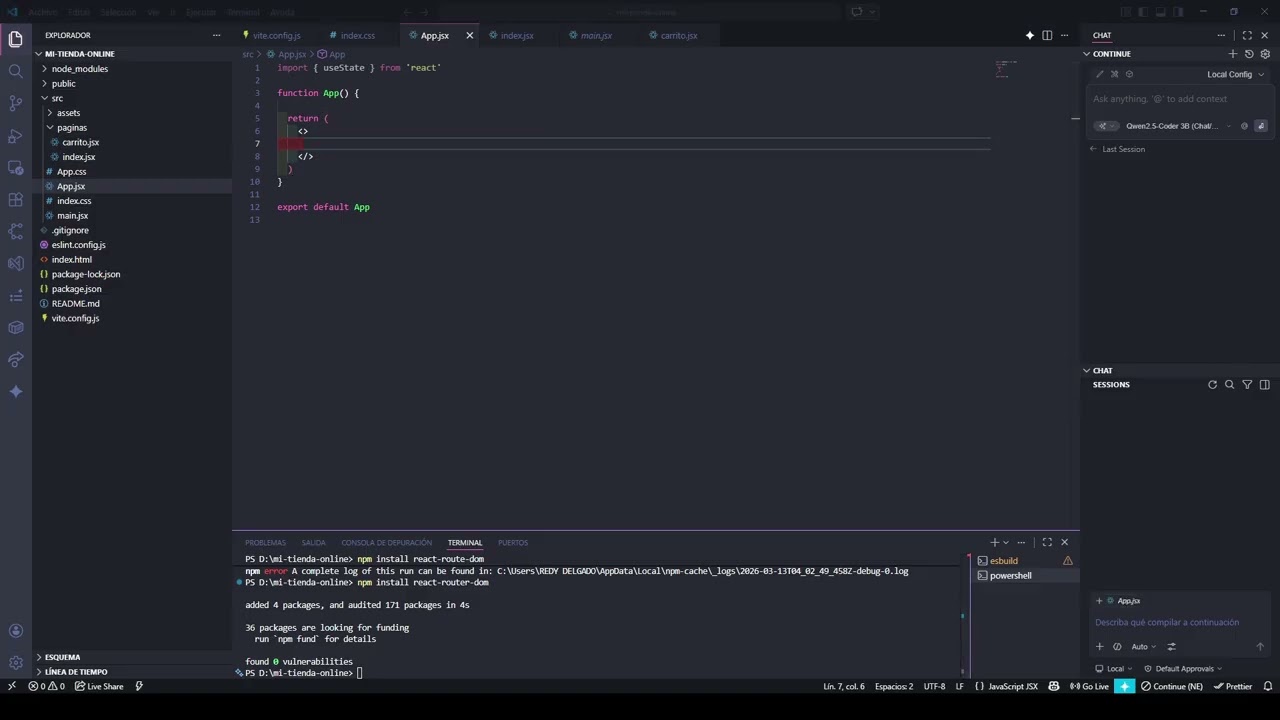Open the Local session target dropdown
Screen dimensions: 1280x720
tap(1114, 669)
